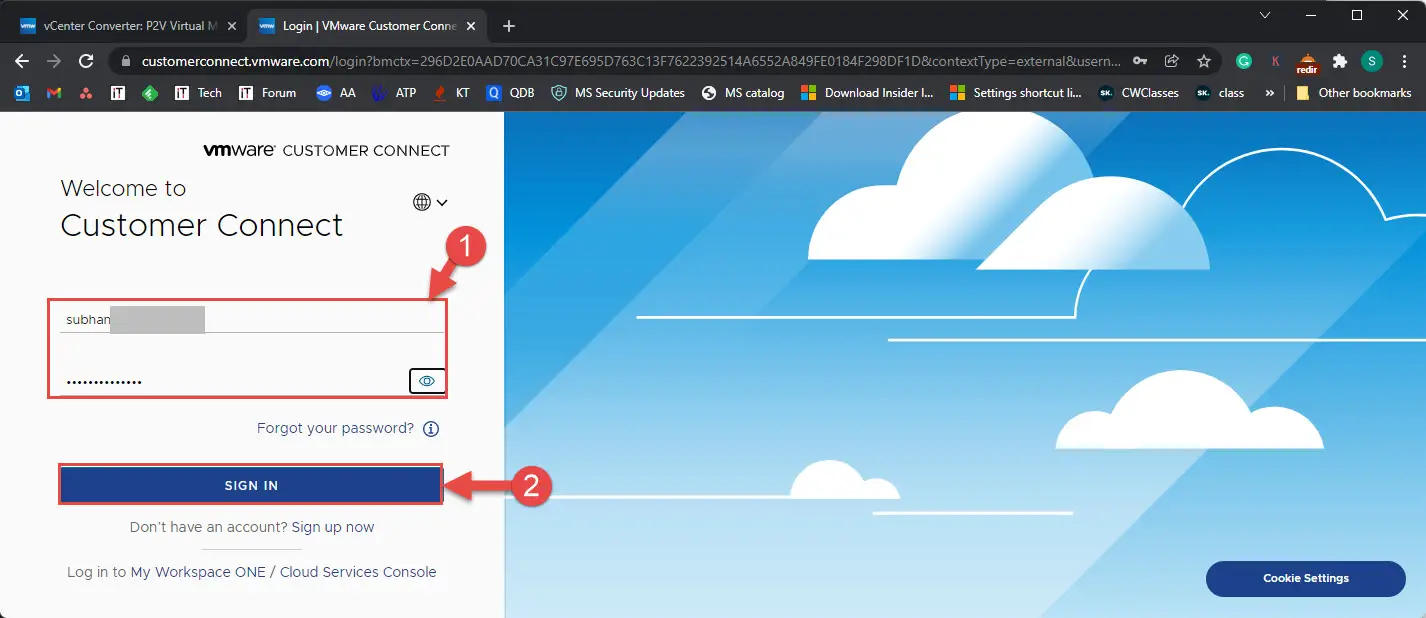
Task: Show the password with the eye icon
Action: tap(427, 381)
